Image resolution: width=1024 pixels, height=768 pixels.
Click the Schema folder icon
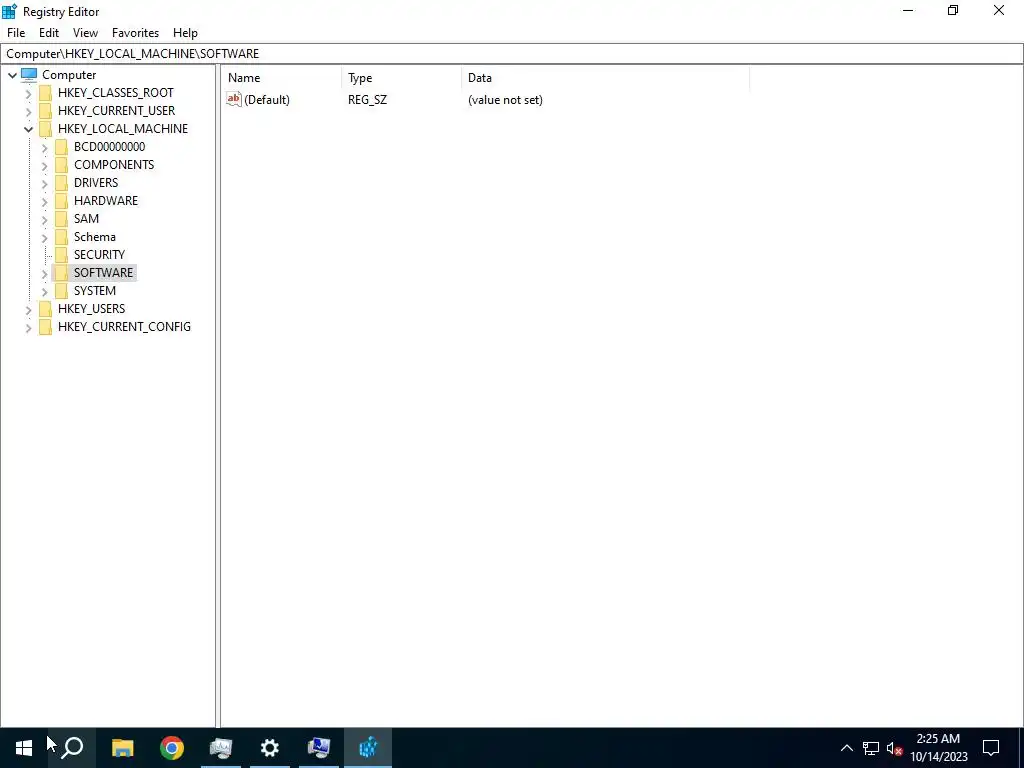(x=61, y=236)
